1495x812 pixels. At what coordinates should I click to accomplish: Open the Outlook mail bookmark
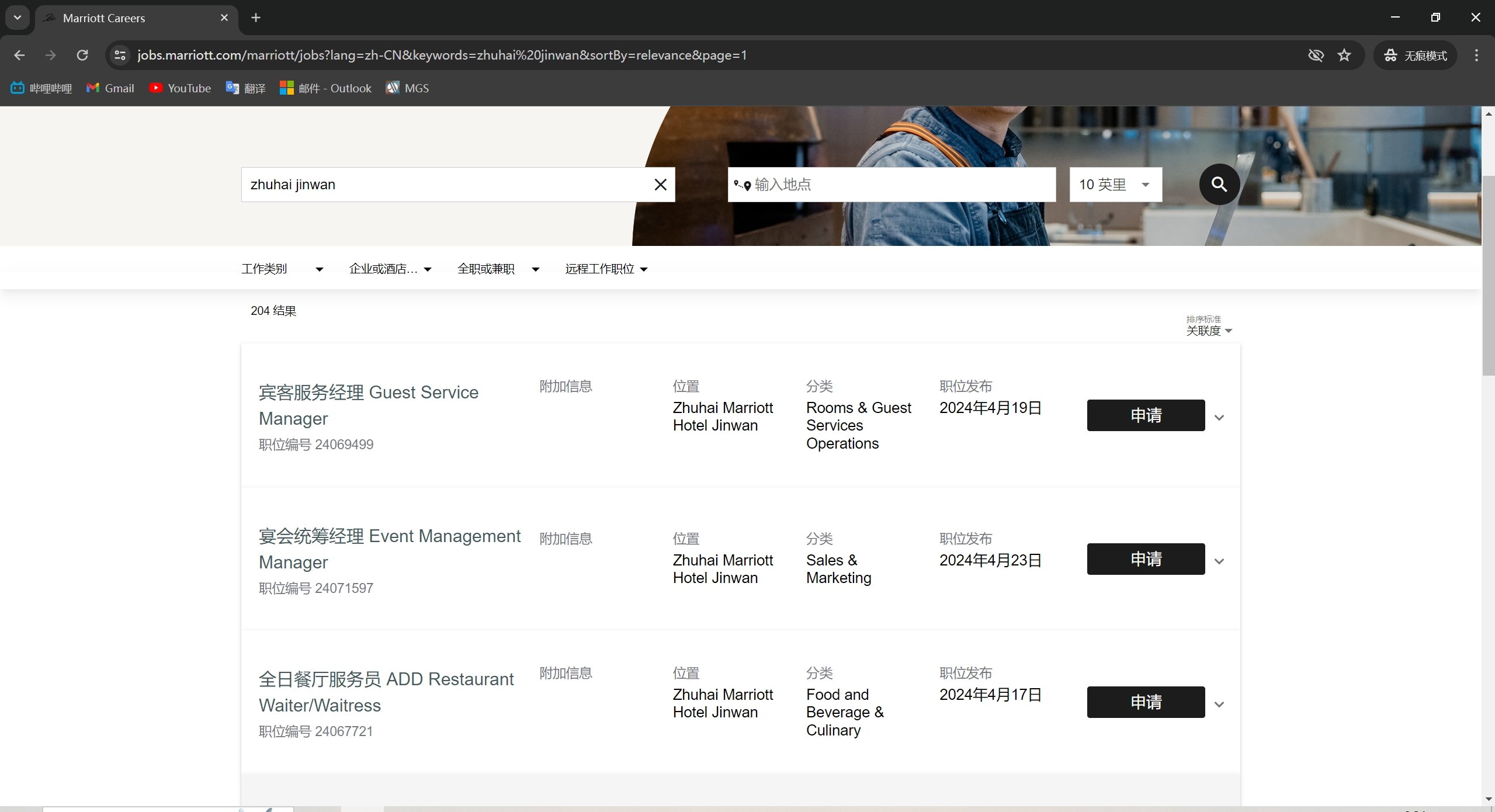[x=325, y=88]
